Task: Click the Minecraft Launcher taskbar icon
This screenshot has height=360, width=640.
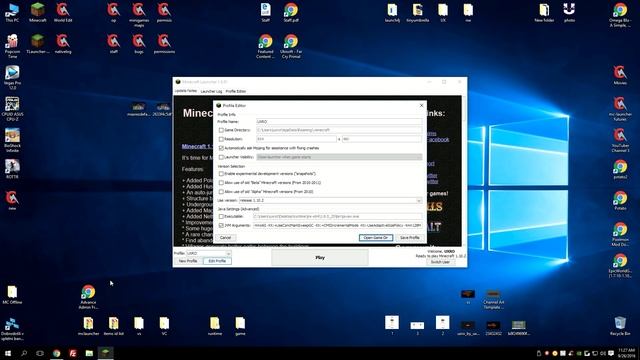Action: click(105, 353)
